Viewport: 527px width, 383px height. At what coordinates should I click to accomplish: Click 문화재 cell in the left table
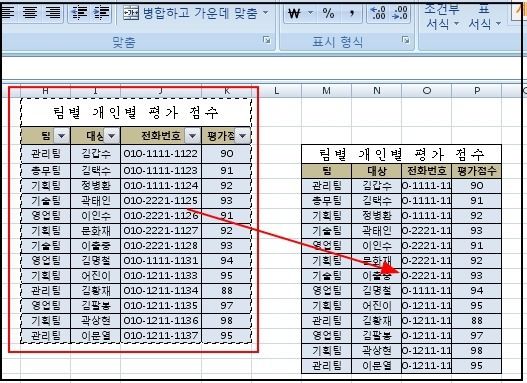[x=95, y=230]
